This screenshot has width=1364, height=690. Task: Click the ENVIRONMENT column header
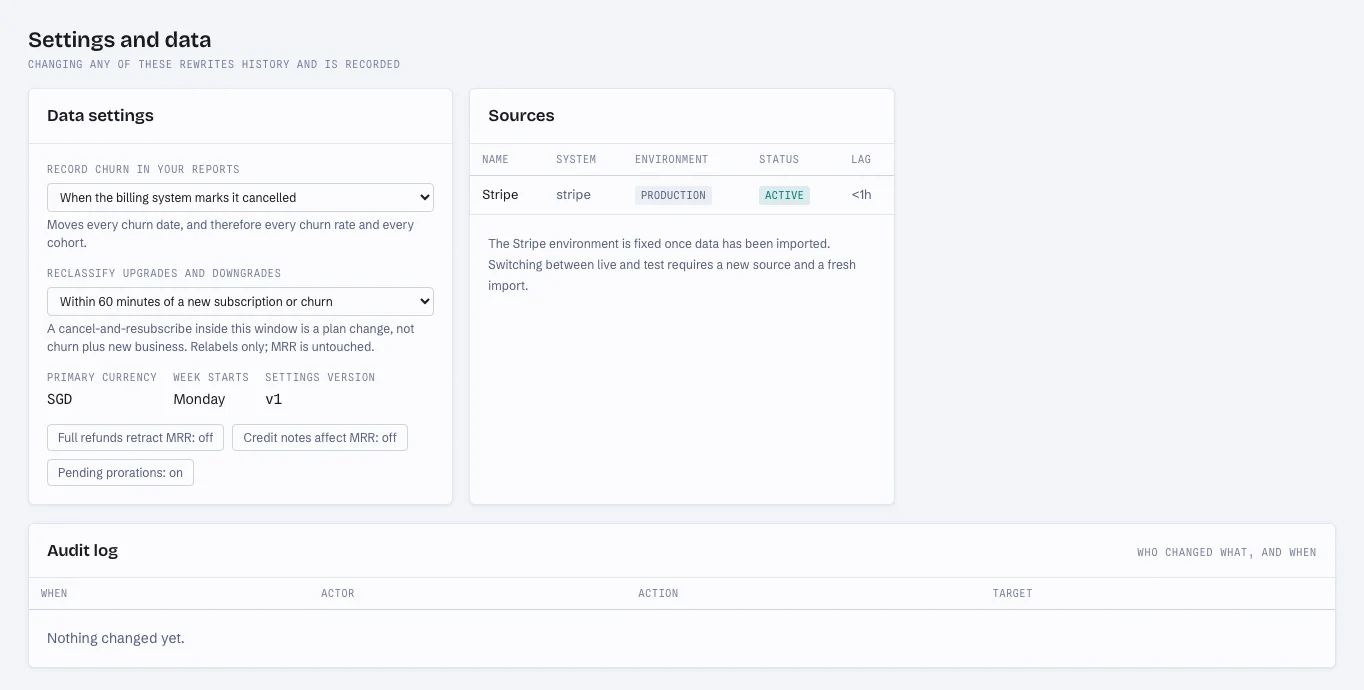[x=671, y=160]
